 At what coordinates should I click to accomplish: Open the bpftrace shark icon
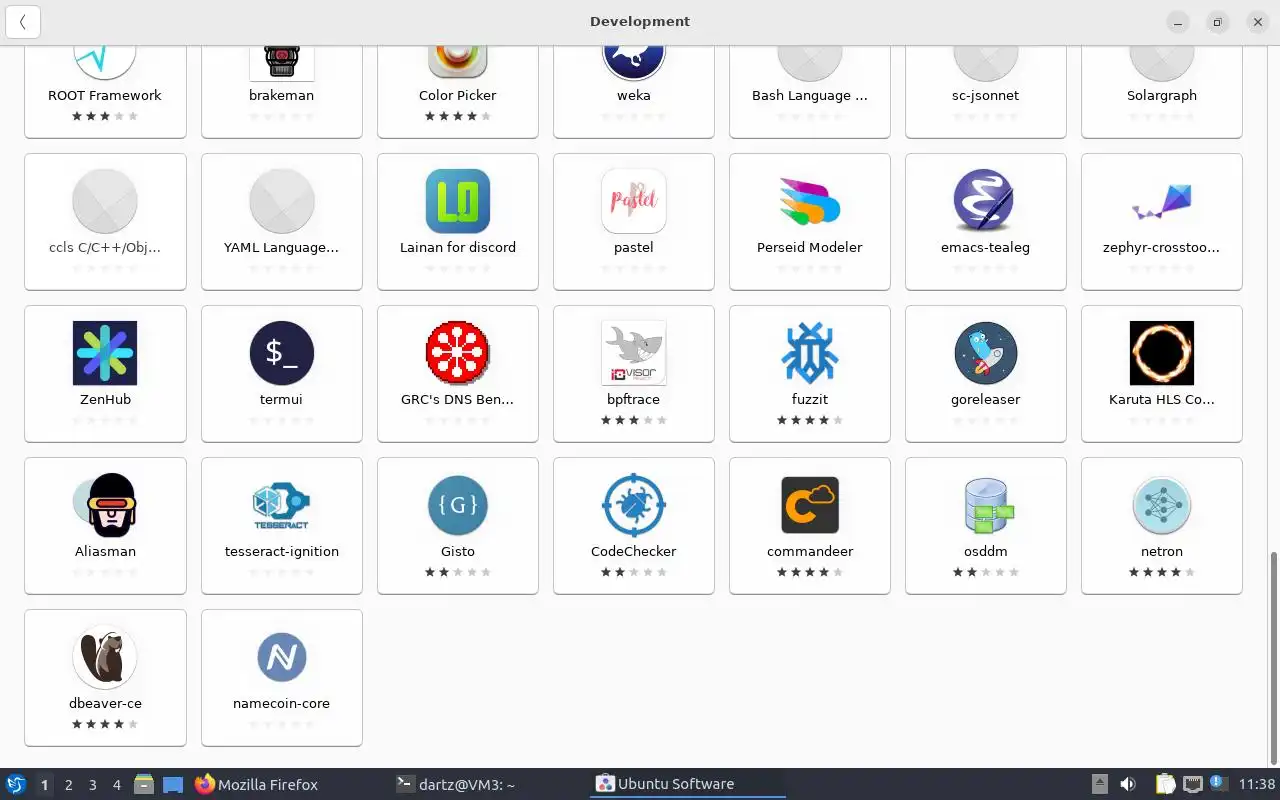(634, 353)
